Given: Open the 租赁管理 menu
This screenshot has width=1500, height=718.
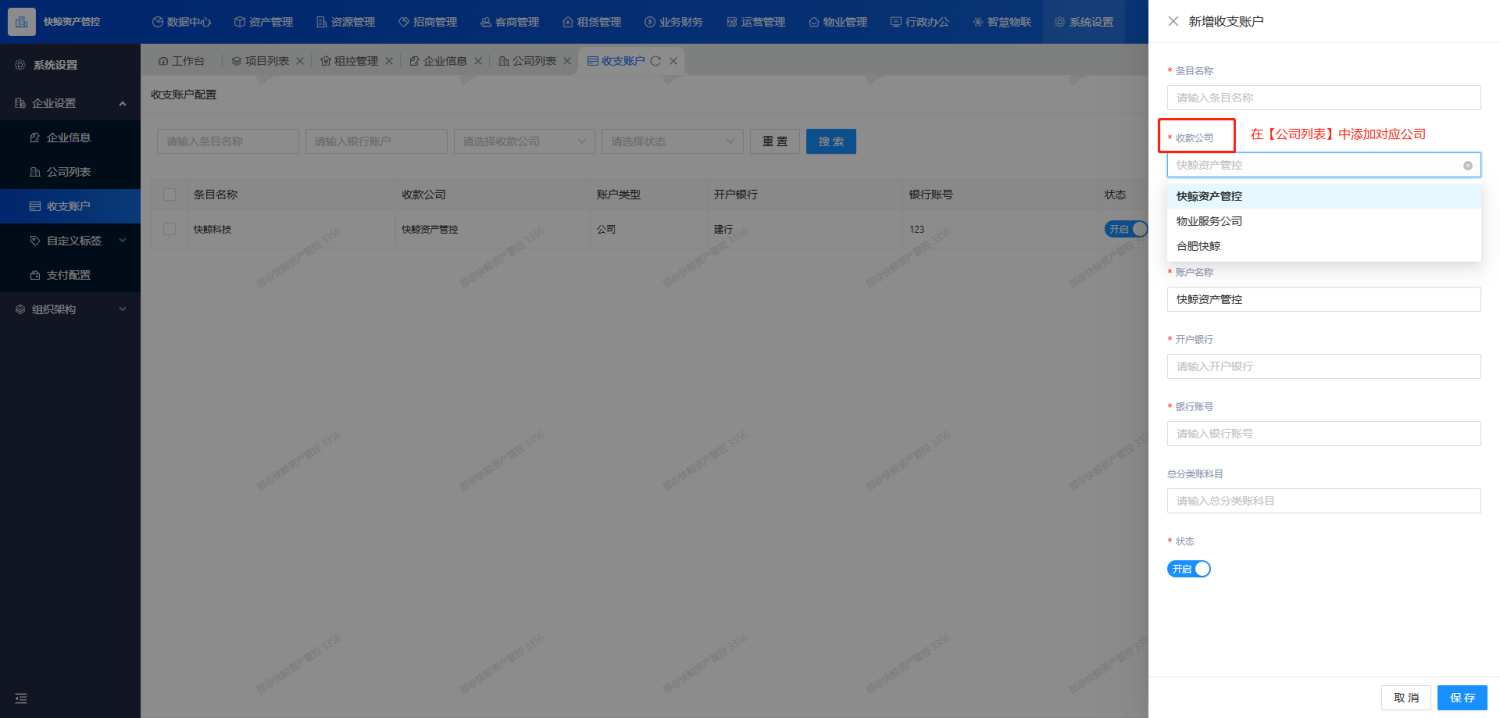Looking at the screenshot, I should 591,22.
